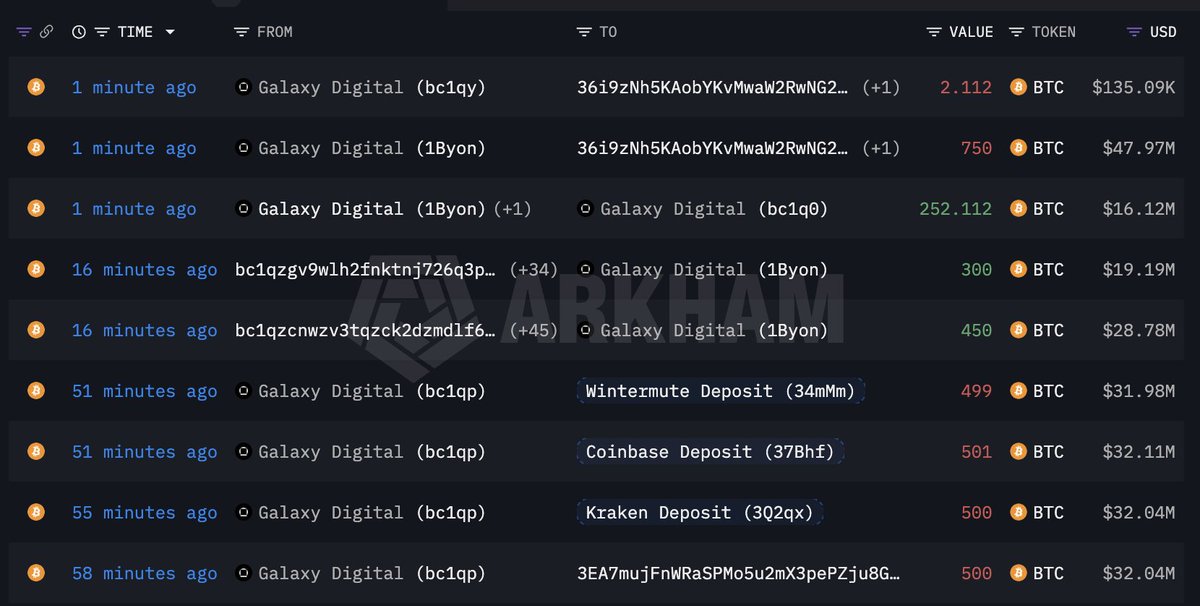Open address 3EA7mujFnWRaSPMo5u2mX3pePZju8G
This screenshot has height=606, width=1200.
[x=738, y=574]
